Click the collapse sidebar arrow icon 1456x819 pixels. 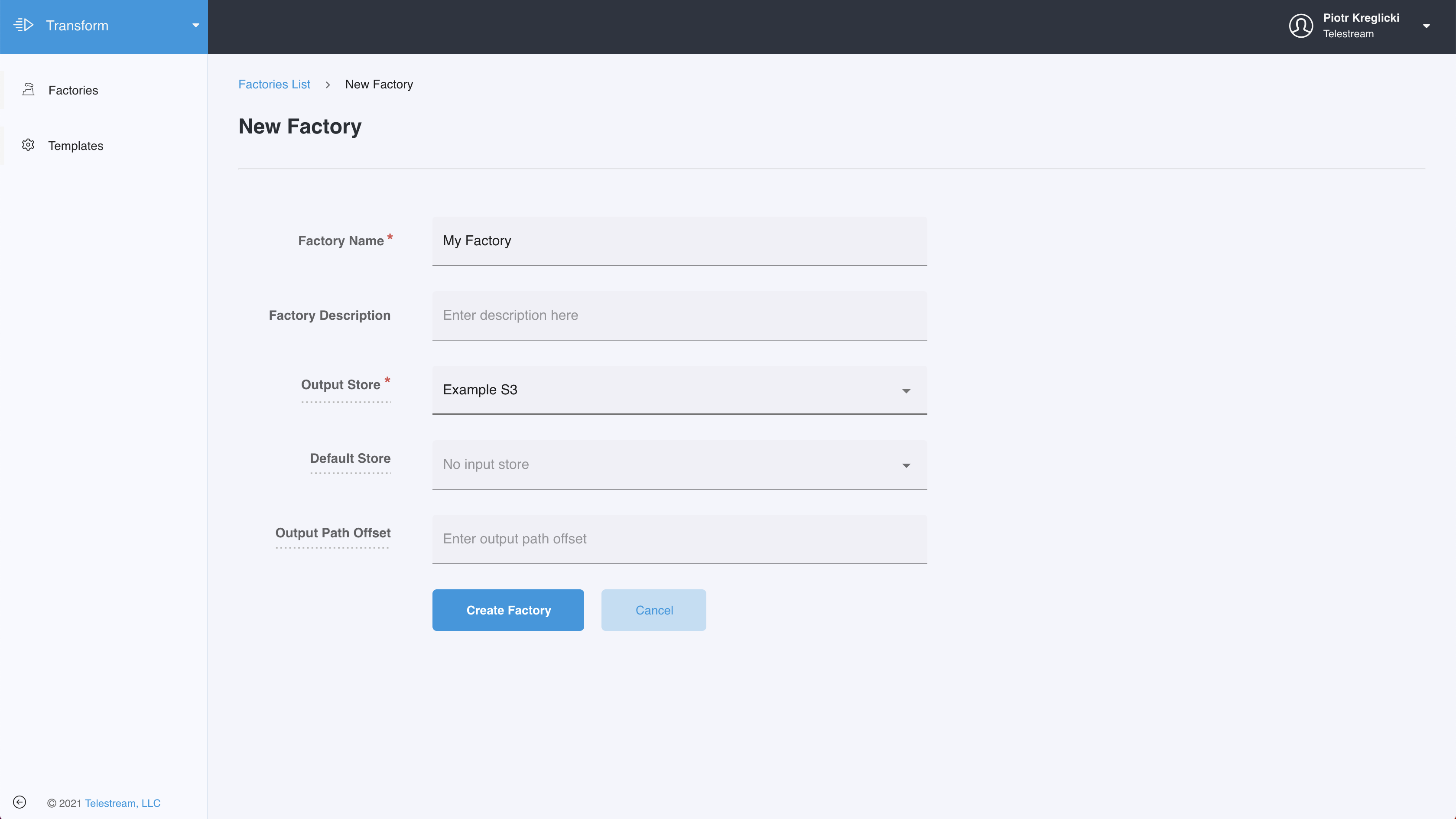(19, 802)
